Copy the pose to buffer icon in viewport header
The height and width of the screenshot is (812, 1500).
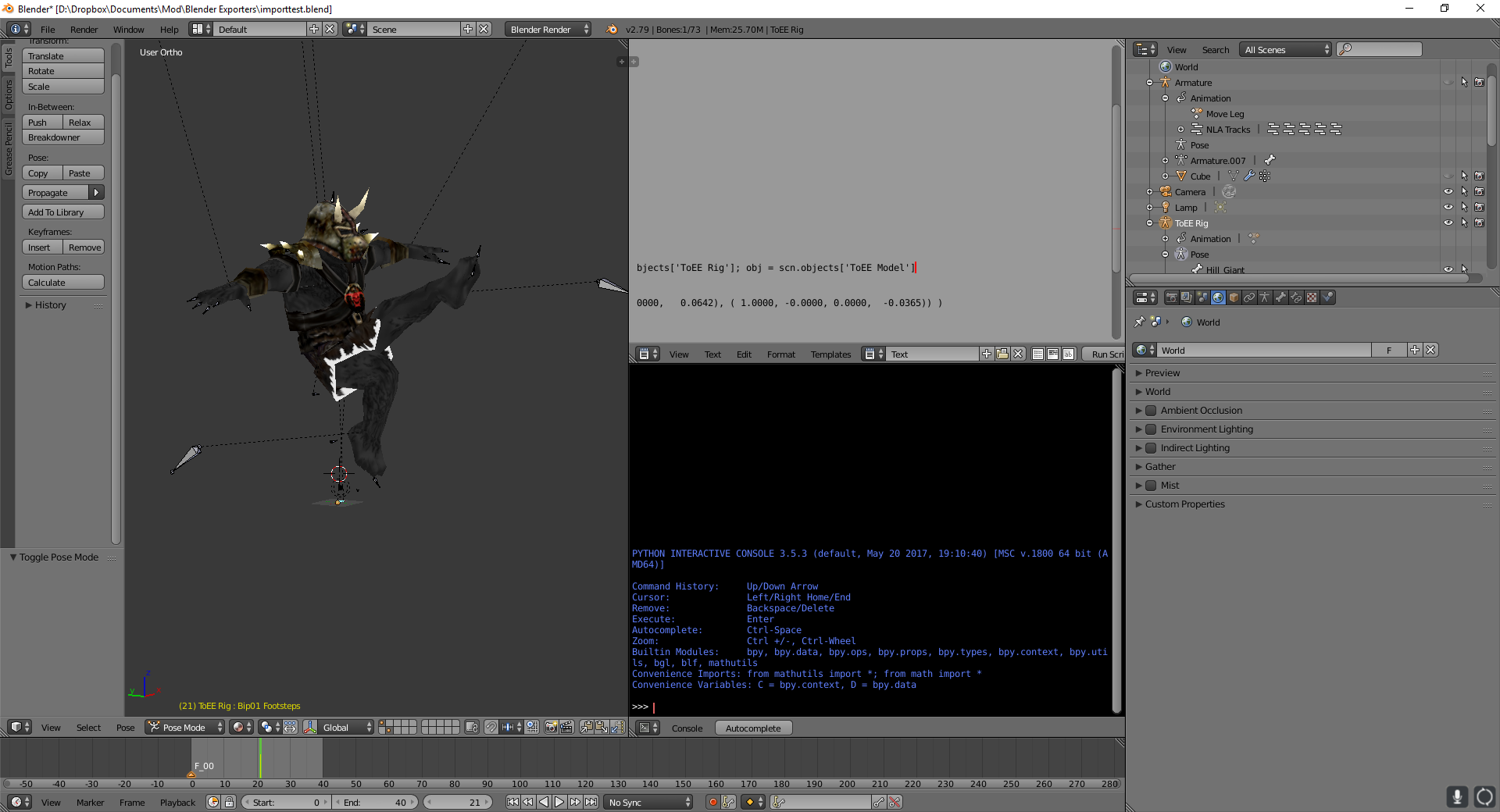click(x=586, y=727)
